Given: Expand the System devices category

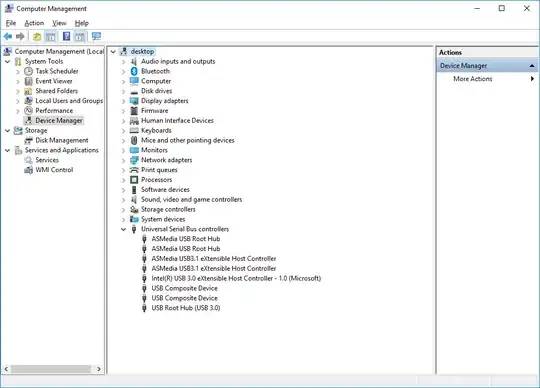Looking at the screenshot, I should [x=123, y=220].
